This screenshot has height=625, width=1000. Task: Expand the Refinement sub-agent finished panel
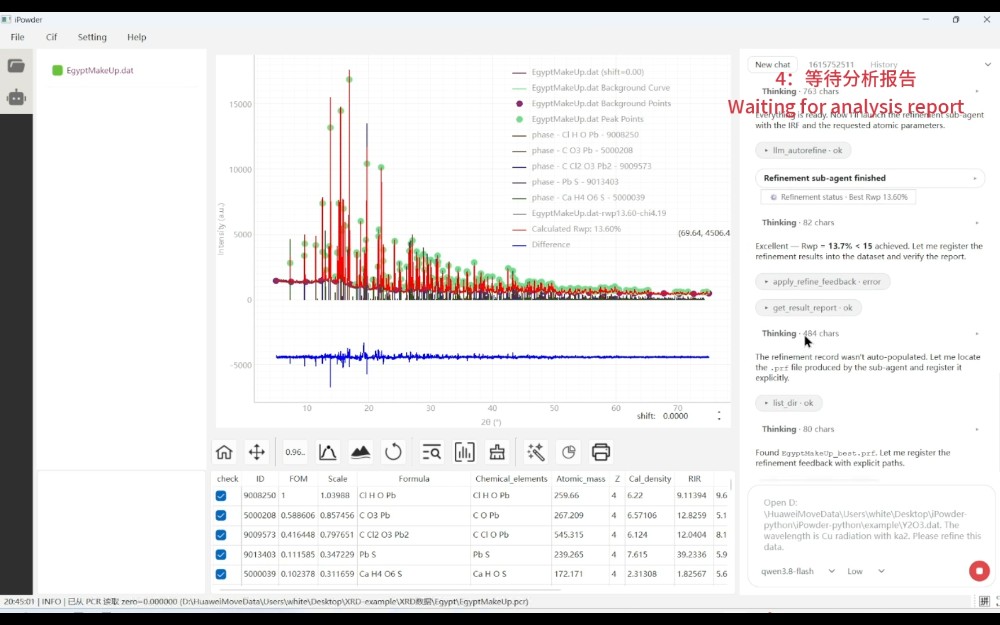[x=870, y=178]
